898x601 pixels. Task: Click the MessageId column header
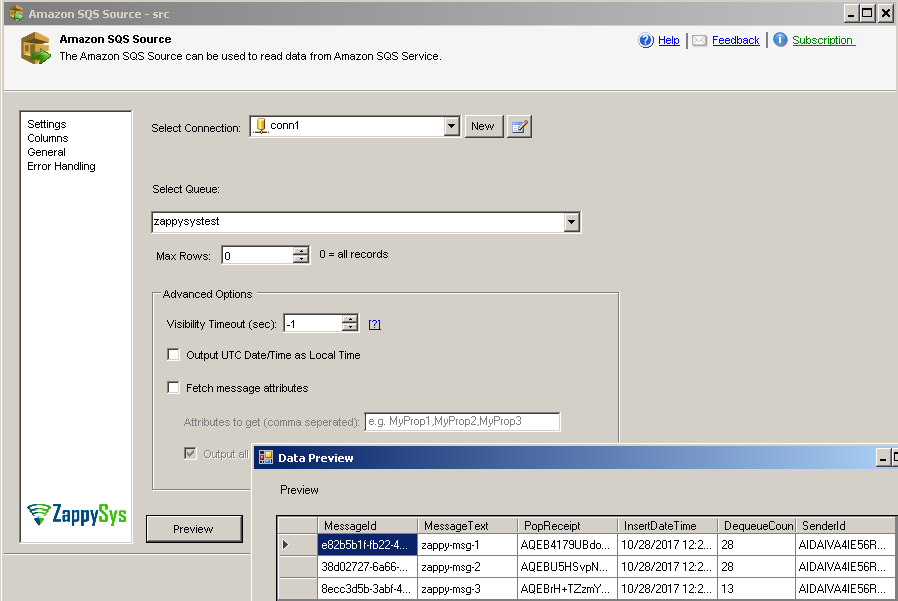[x=368, y=525]
